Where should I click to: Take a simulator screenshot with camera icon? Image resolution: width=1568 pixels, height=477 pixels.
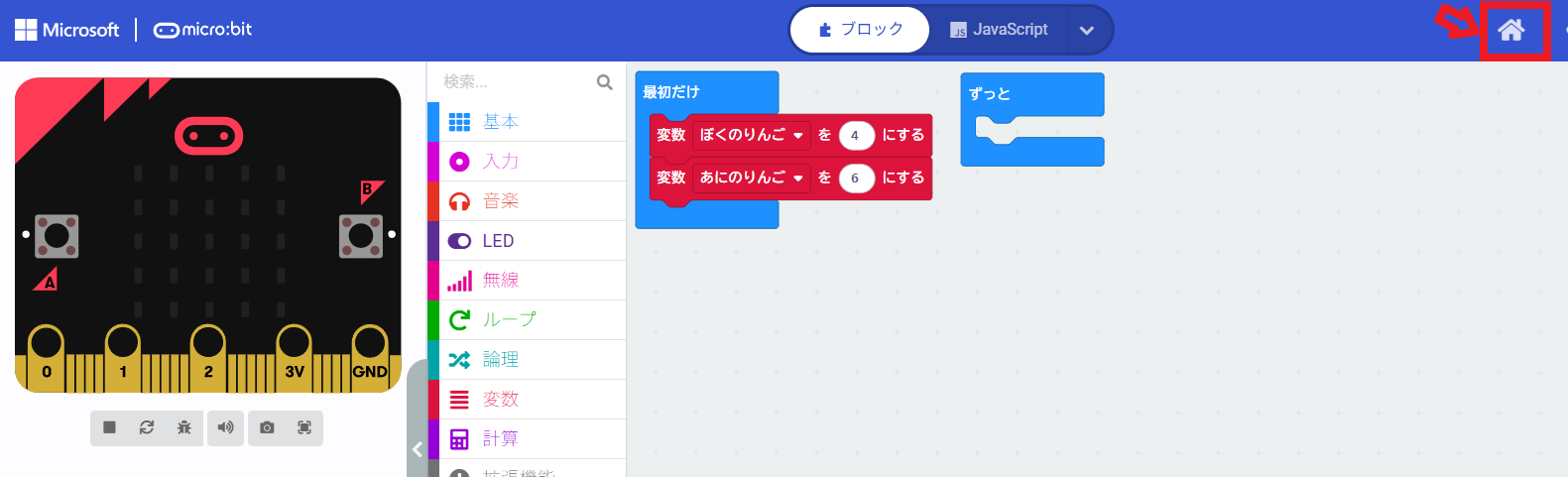(x=267, y=427)
